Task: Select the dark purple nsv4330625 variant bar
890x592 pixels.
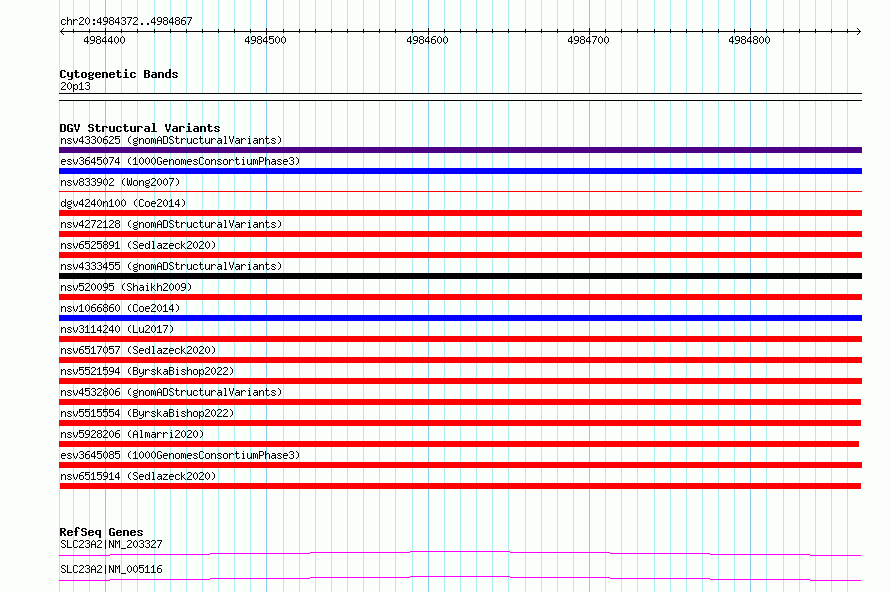Action: pos(460,150)
